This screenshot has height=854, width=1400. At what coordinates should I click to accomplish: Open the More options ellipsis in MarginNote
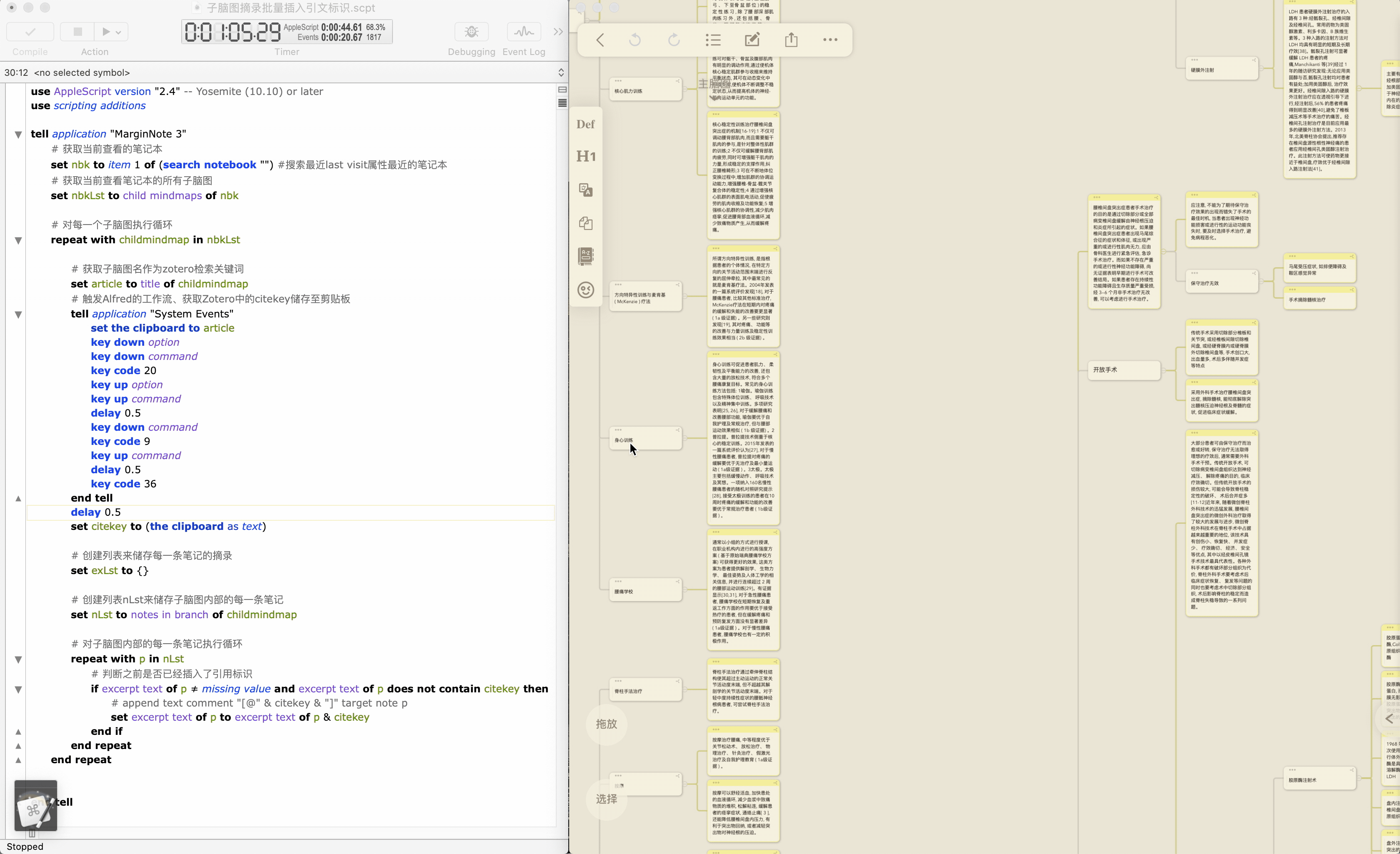pos(830,40)
